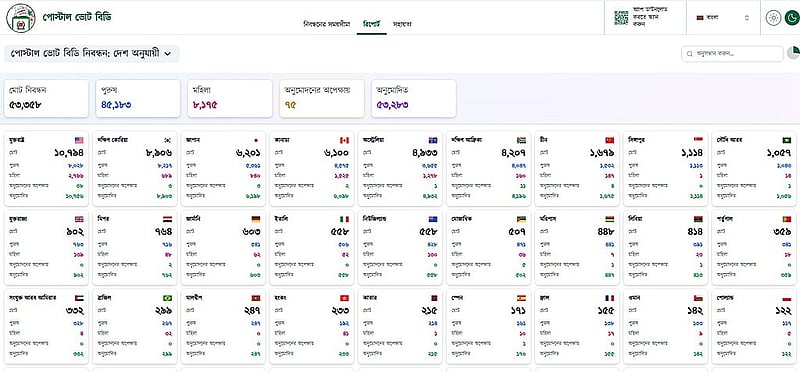Click the অনুমোদনের অপেক্ষায় pending approval card
The height and width of the screenshot is (372, 800).
(x=321, y=98)
